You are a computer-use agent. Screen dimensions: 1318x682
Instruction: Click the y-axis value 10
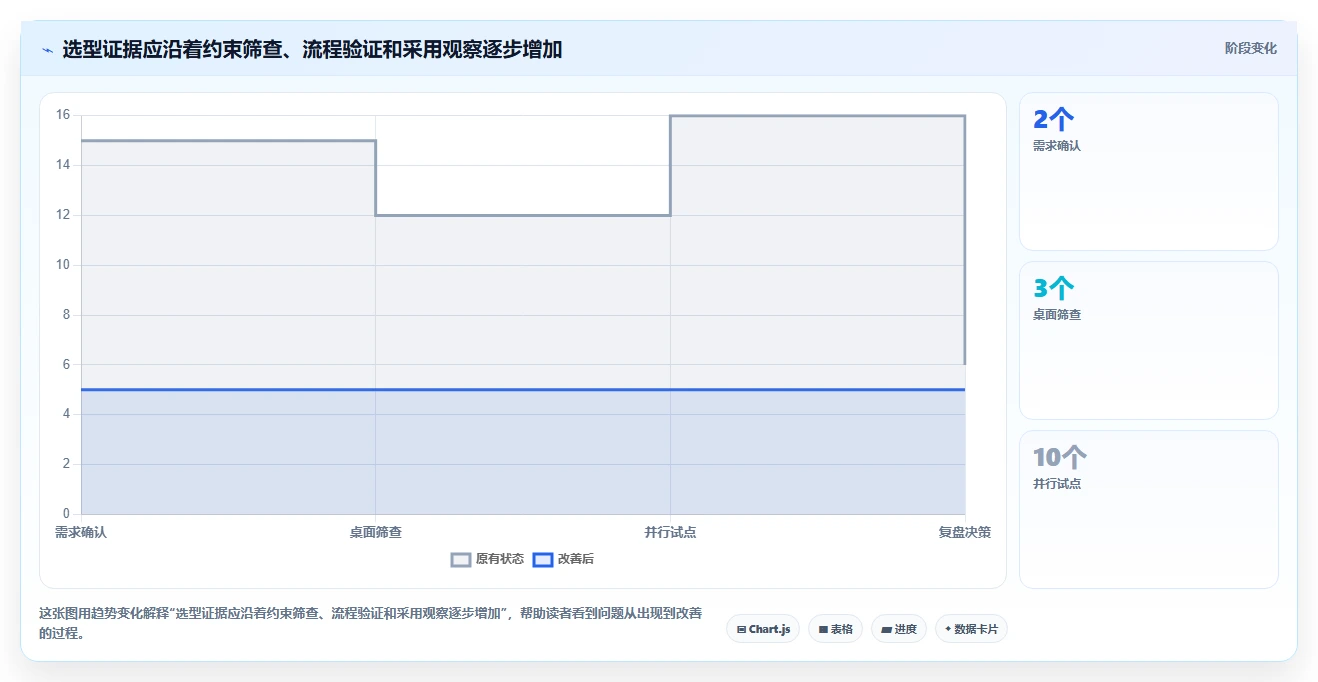pyautogui.click(x=63, y=265)
